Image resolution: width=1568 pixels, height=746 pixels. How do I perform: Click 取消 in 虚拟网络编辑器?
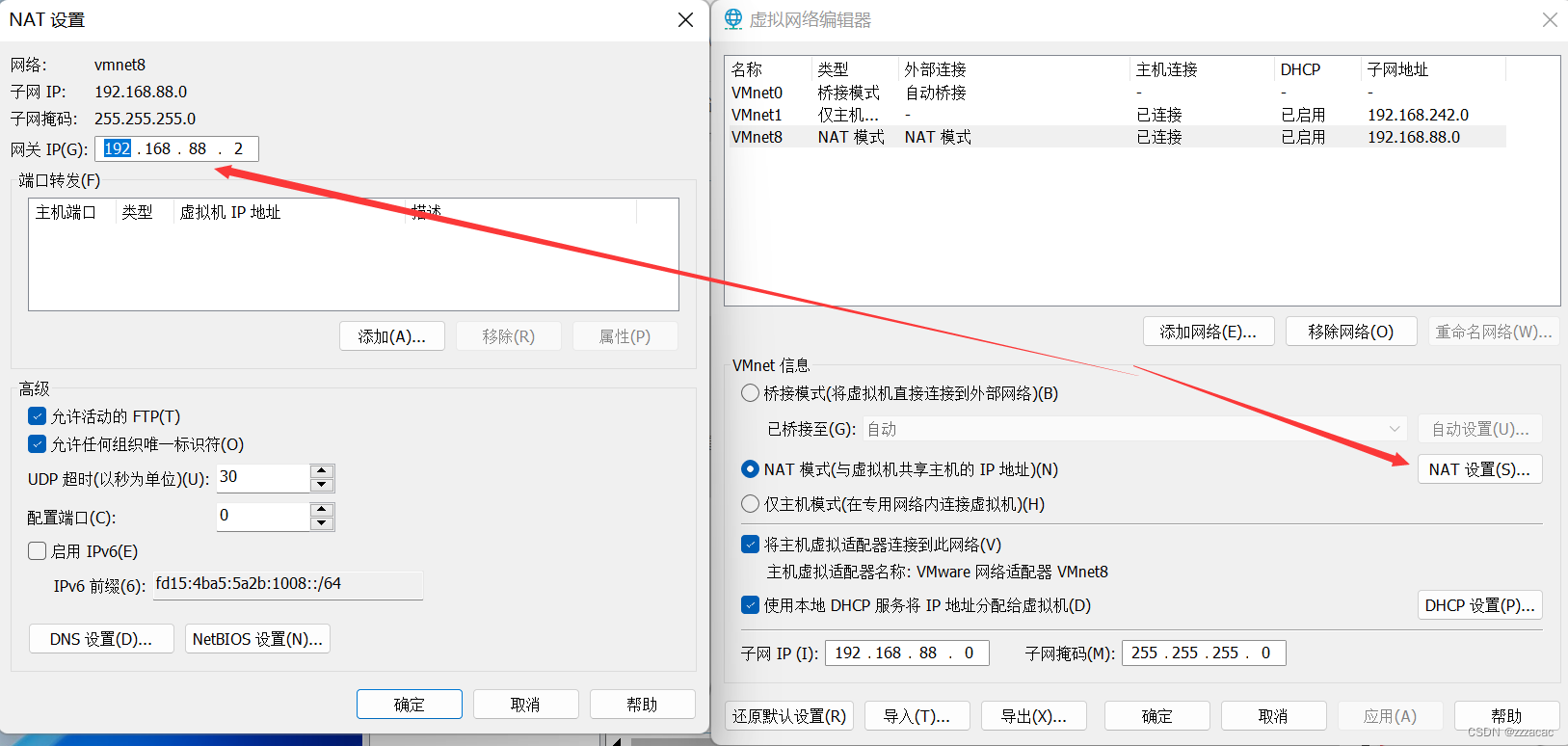(1273, 716)
